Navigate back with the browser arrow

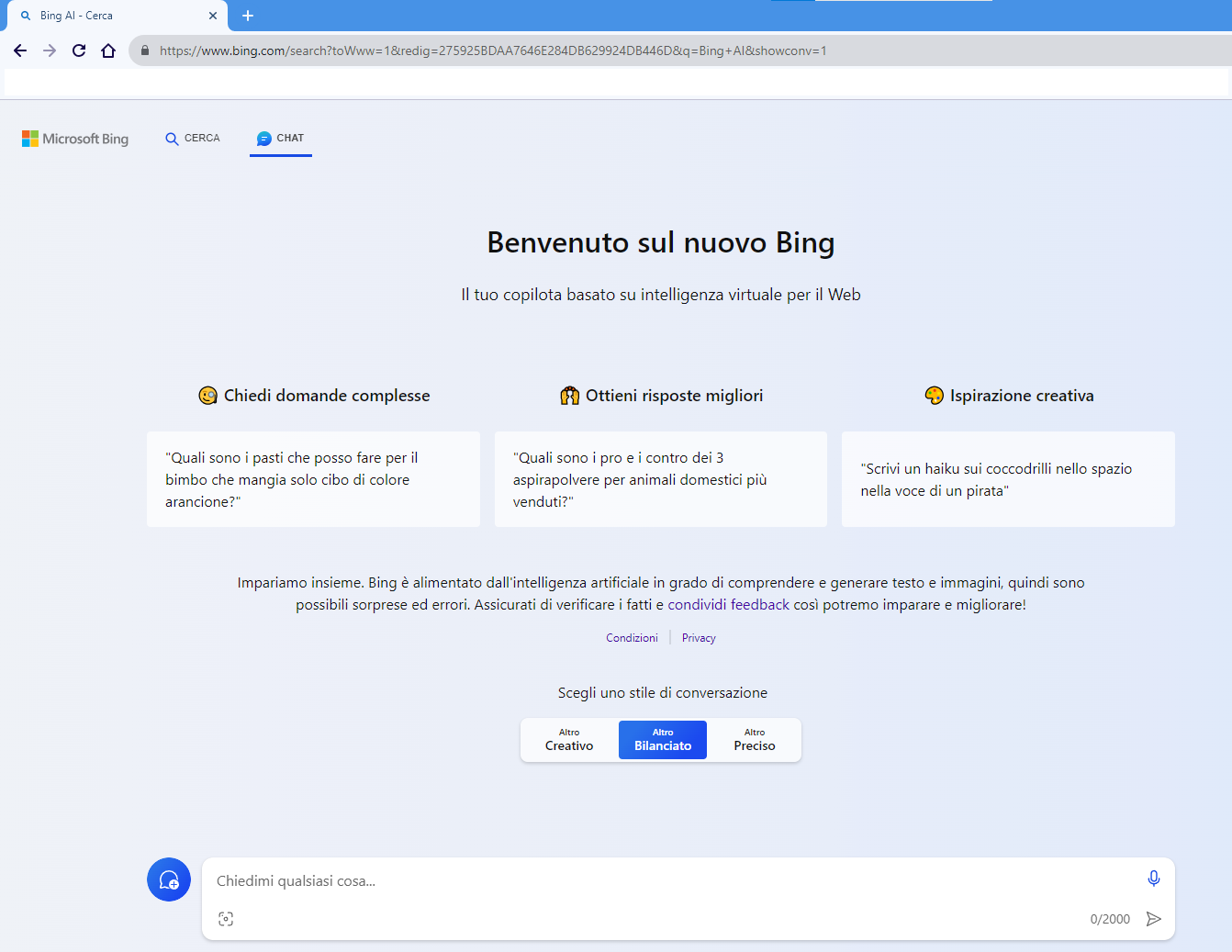(x=20, y=50)
